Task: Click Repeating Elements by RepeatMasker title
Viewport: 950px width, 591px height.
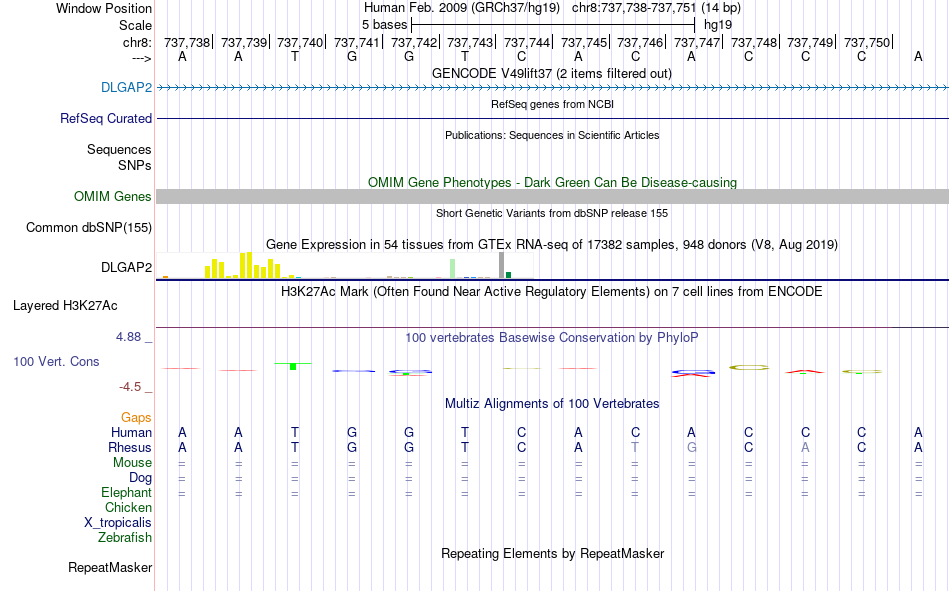Action: click(x=552, y=553)
